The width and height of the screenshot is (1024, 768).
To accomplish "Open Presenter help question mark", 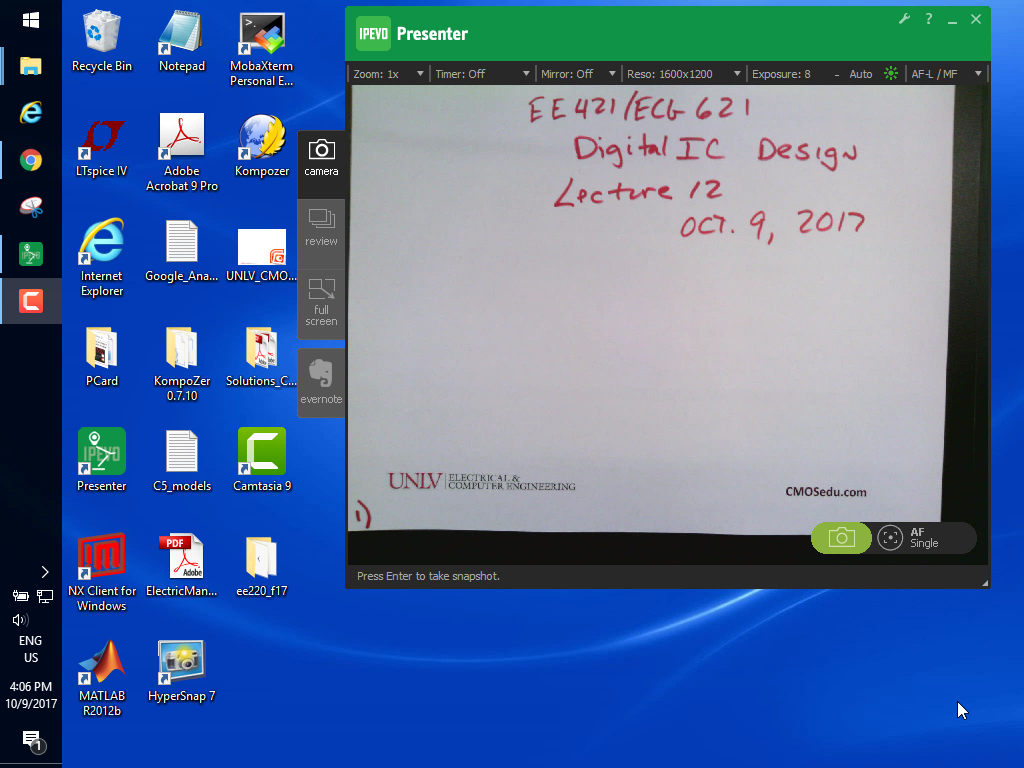I will (x=929, y=19).
